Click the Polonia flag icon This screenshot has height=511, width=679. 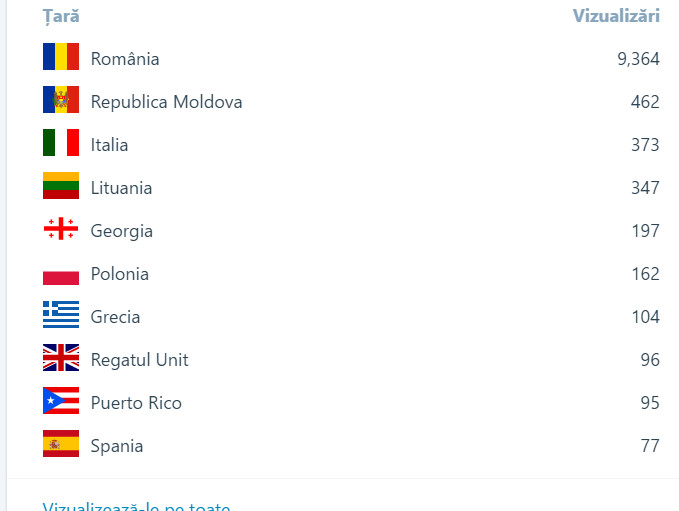tap(60, 274)
